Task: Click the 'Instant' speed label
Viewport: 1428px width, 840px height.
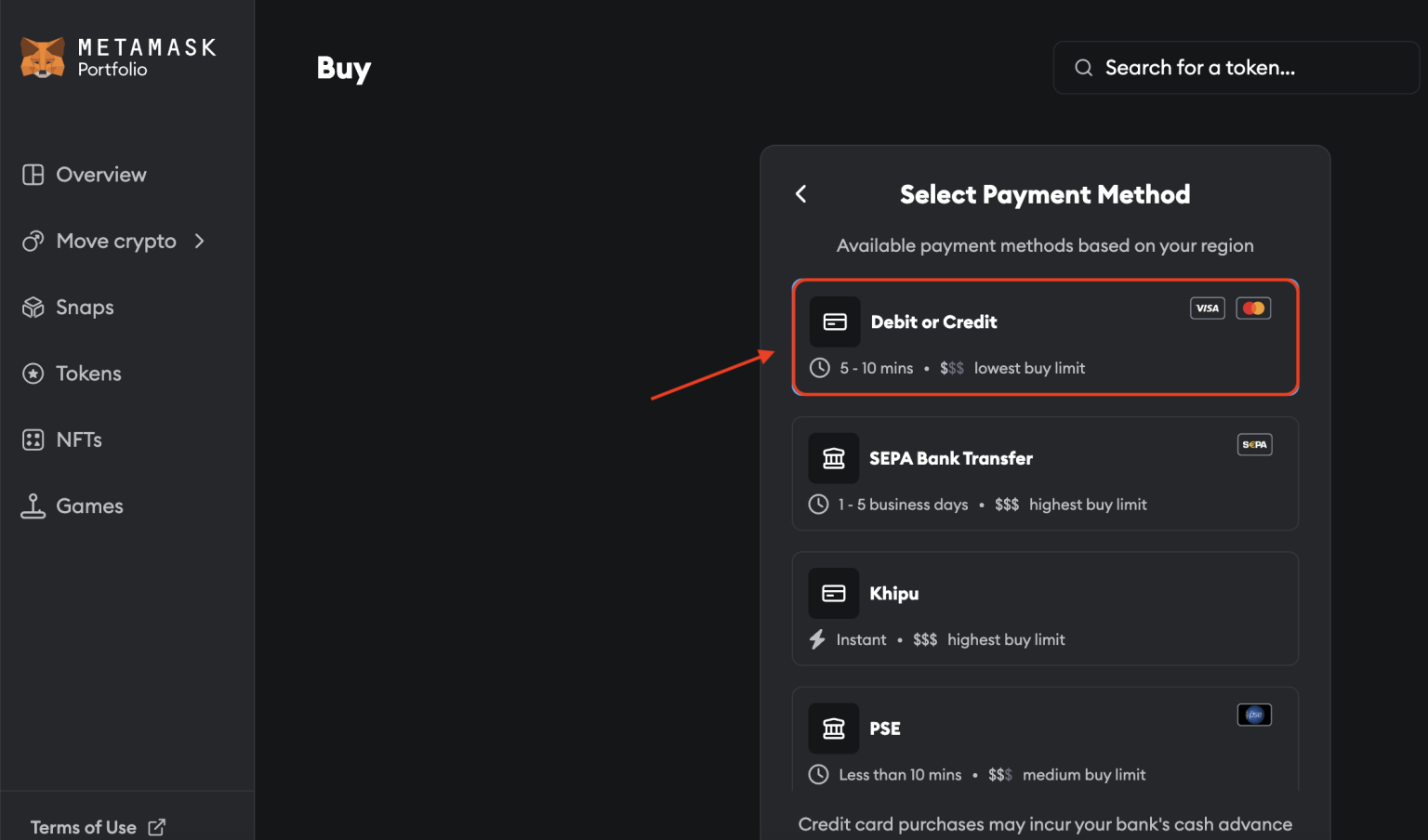Action: tap(861, 639)
